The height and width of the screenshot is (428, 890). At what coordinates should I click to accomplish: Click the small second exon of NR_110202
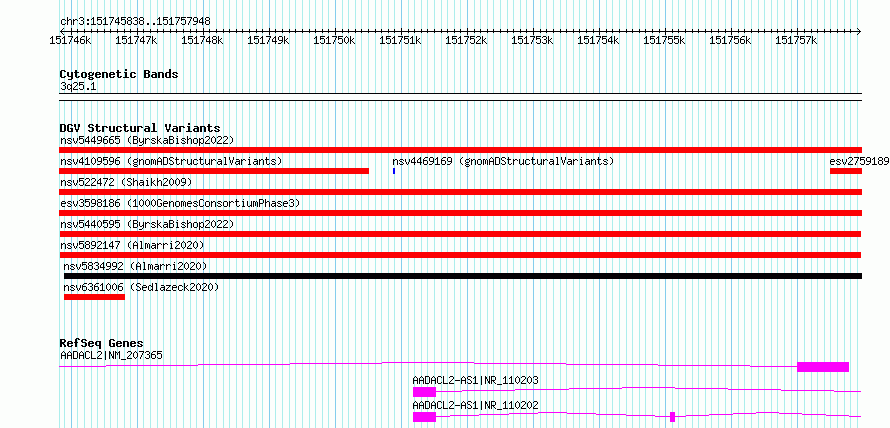click(x=673, y=417)
